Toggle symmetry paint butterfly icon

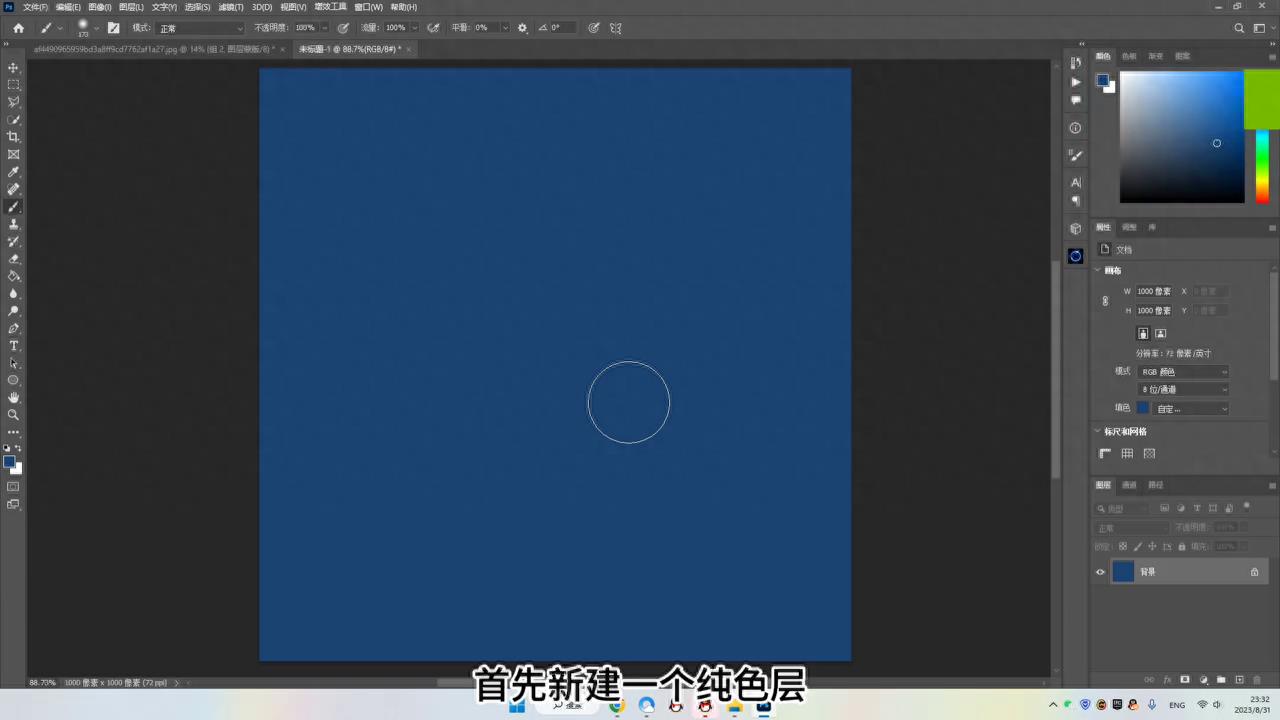tap(616, 28)
